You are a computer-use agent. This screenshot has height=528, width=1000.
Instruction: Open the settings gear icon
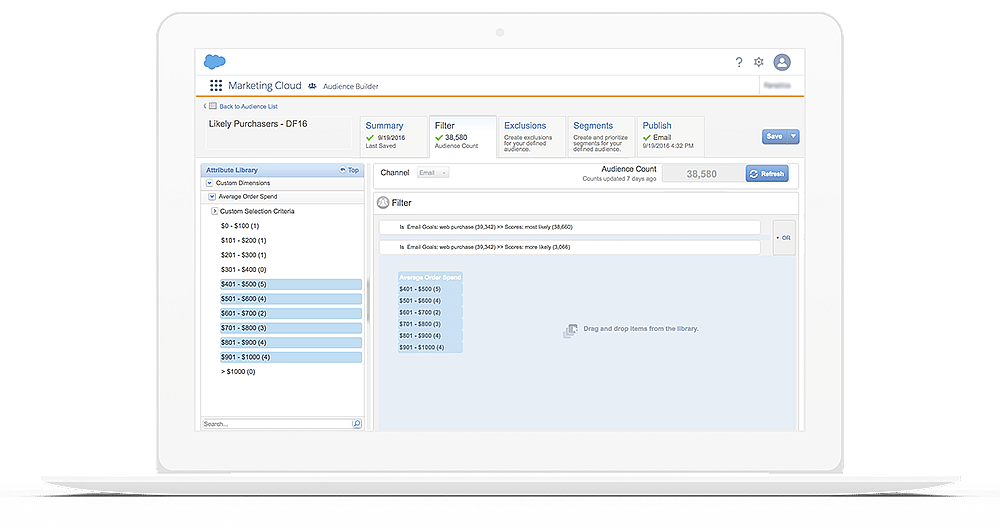[x=759, y=62]
